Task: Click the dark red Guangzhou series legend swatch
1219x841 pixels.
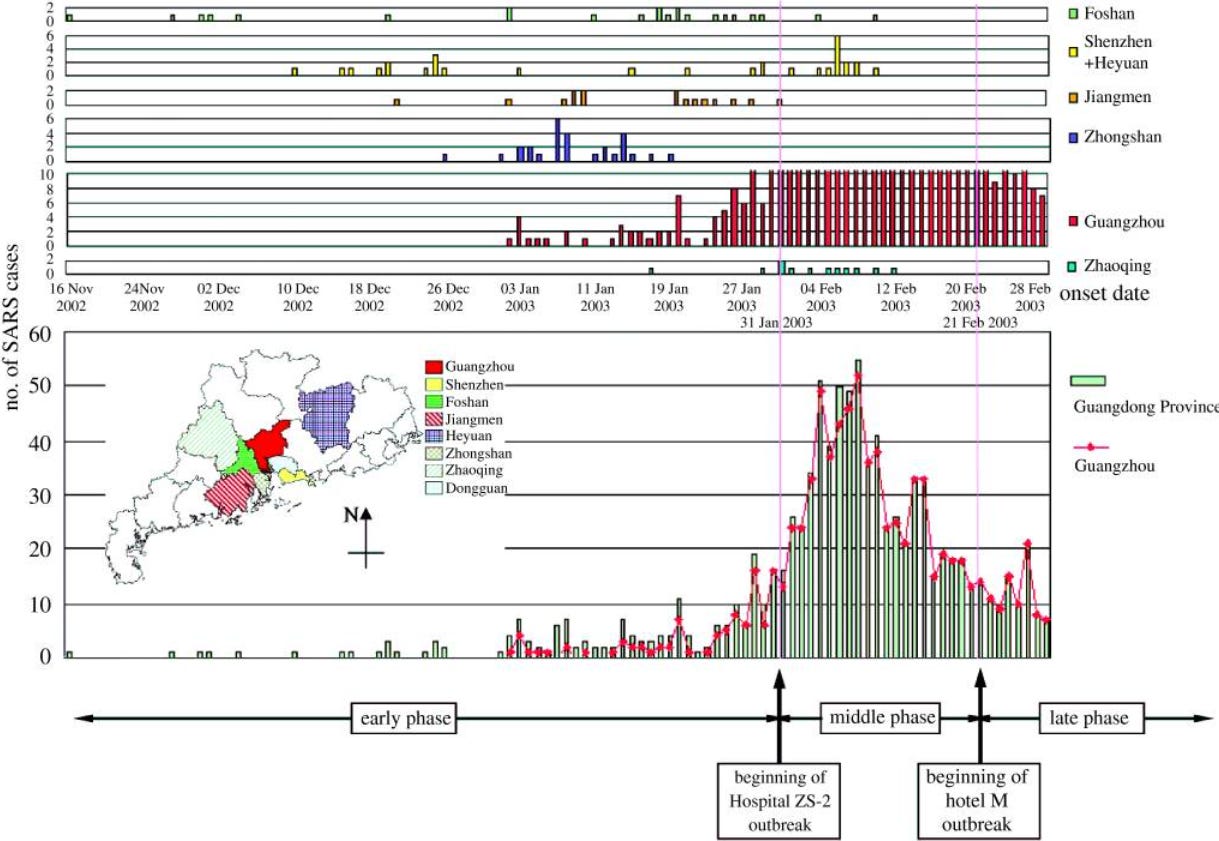Action: pyautogui.click(x=1073, y=221)
